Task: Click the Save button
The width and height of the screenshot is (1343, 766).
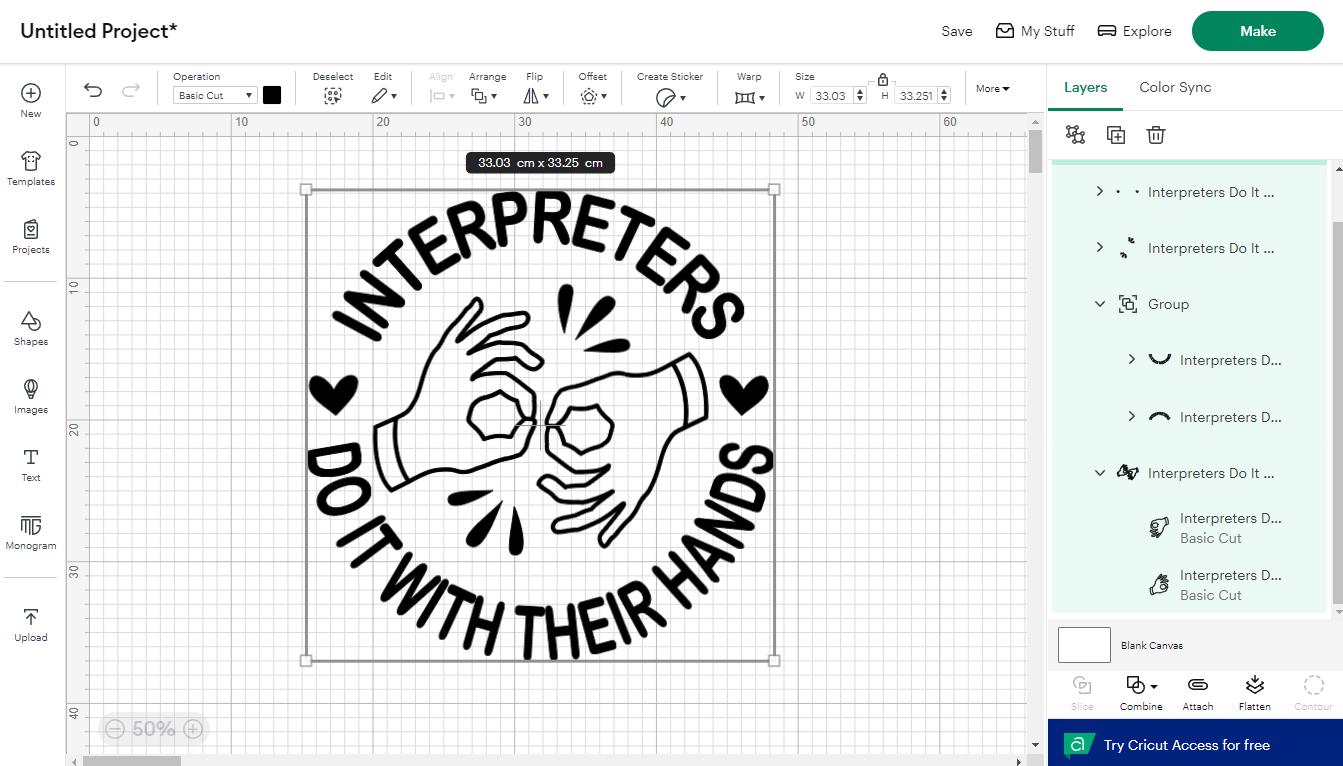Action: 957,31
